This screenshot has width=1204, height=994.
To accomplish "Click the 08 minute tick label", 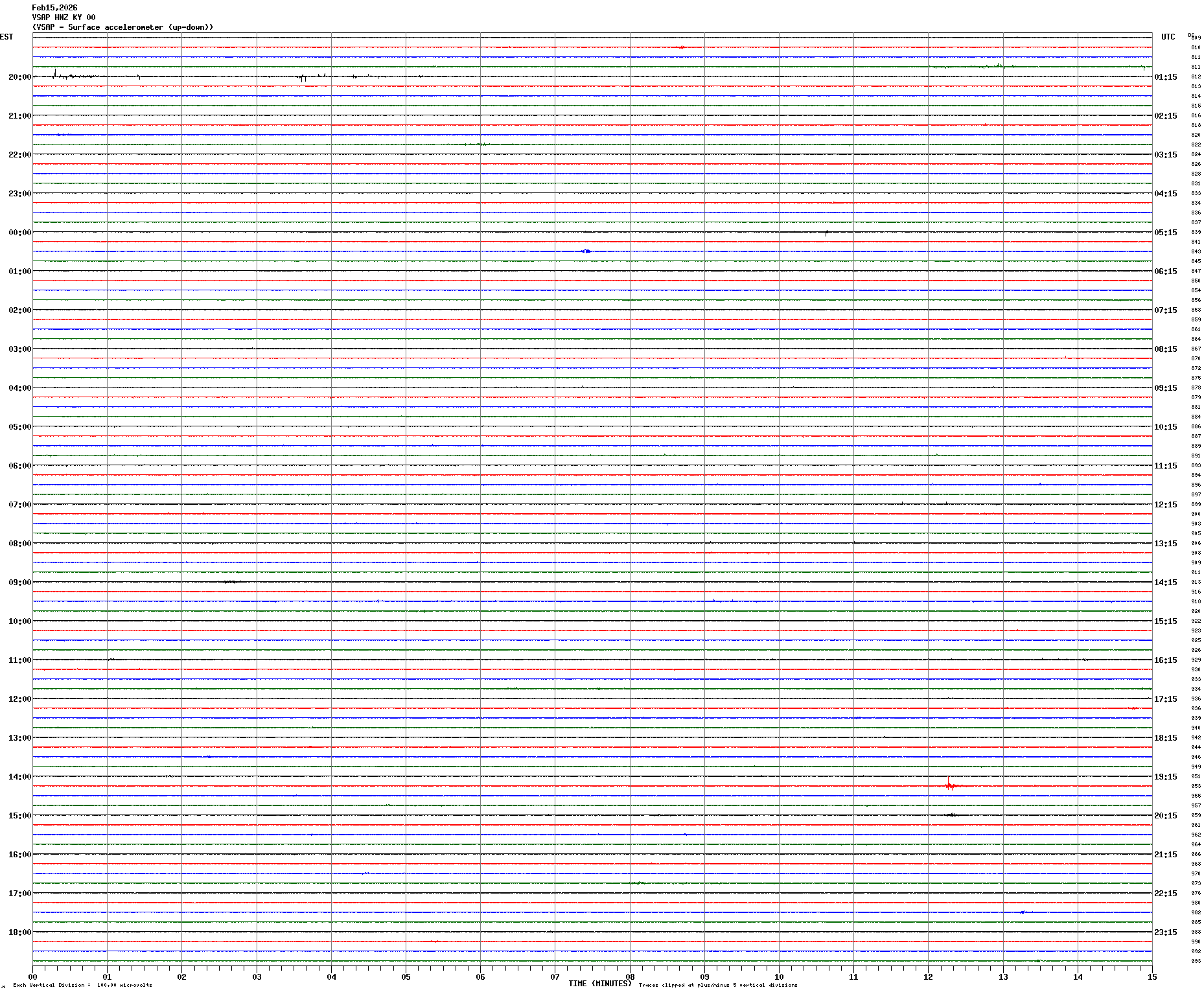I will pos(630,977).
